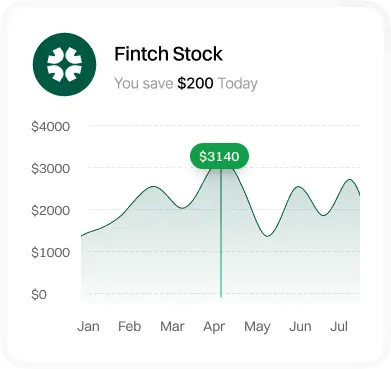Select the Jun month label
Image resolution: width=391 pixels, height=369 pixels.
300,326
